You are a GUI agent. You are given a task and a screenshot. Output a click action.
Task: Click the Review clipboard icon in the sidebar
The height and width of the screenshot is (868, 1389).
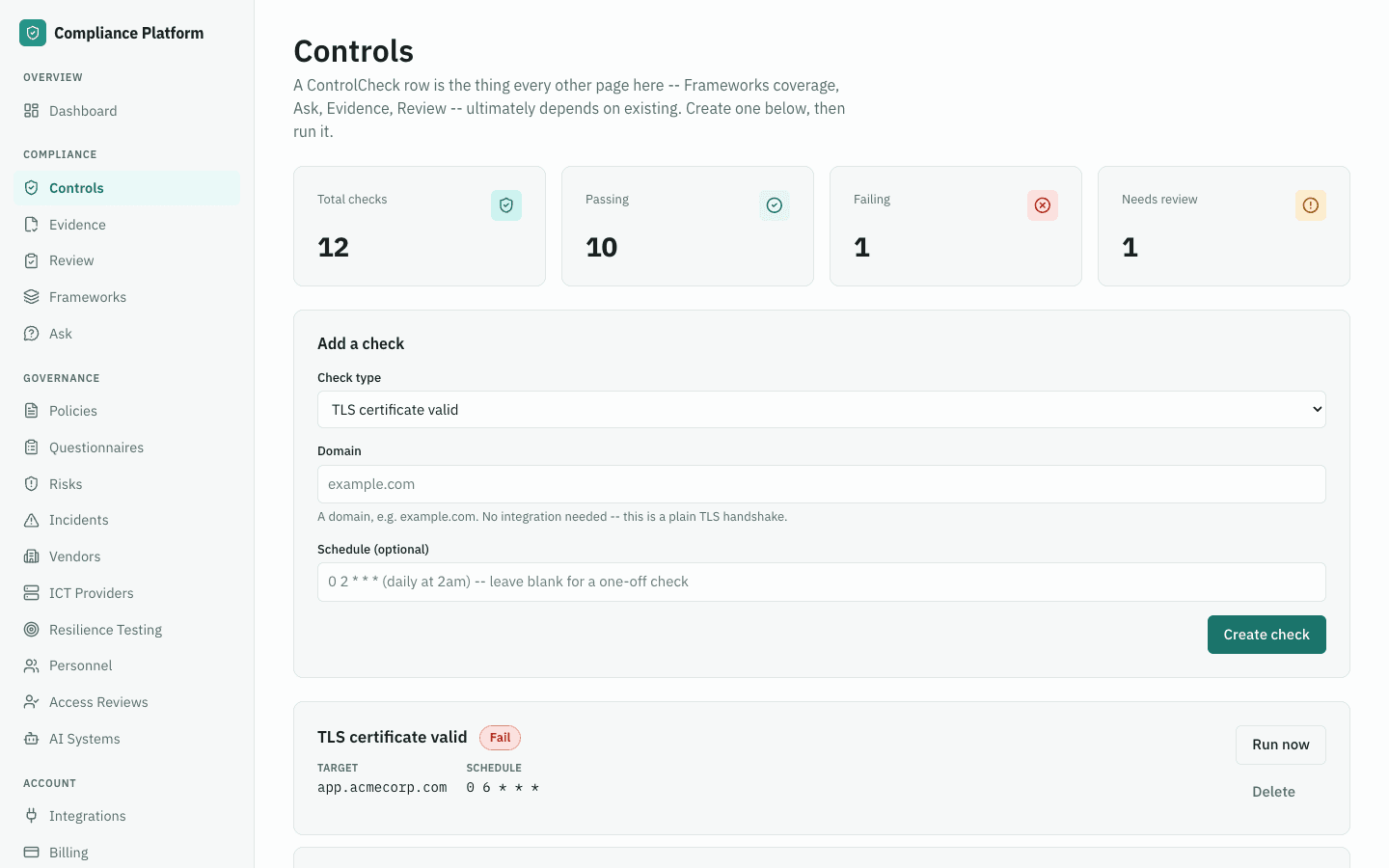point(32,260)
